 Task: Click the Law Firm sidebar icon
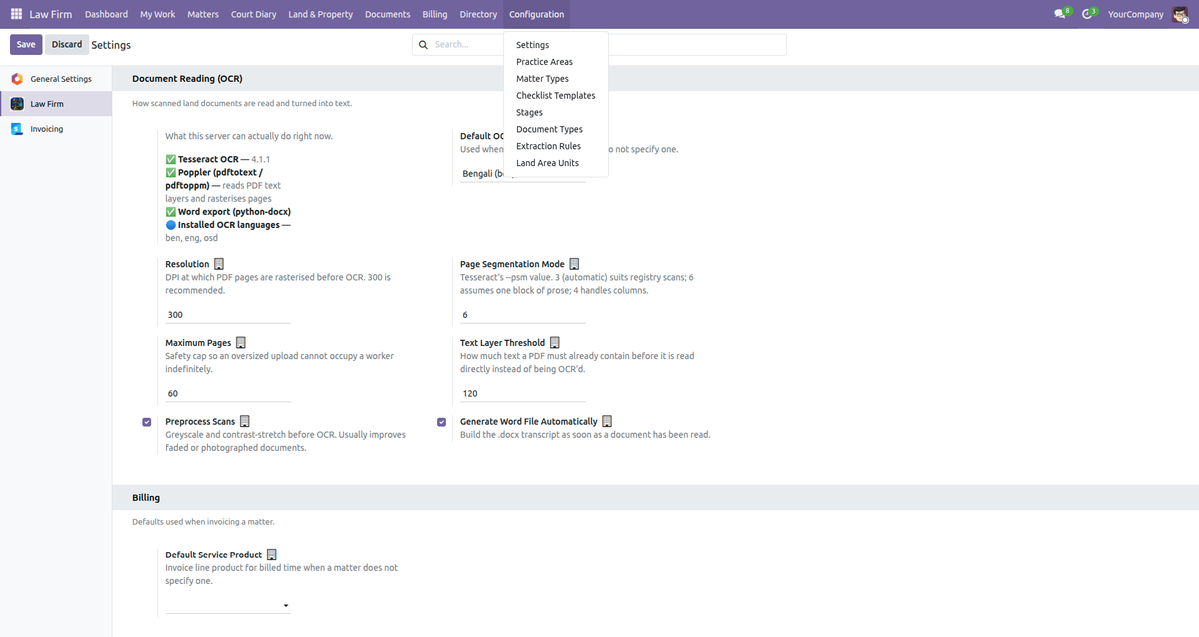(x=17, y=104)
